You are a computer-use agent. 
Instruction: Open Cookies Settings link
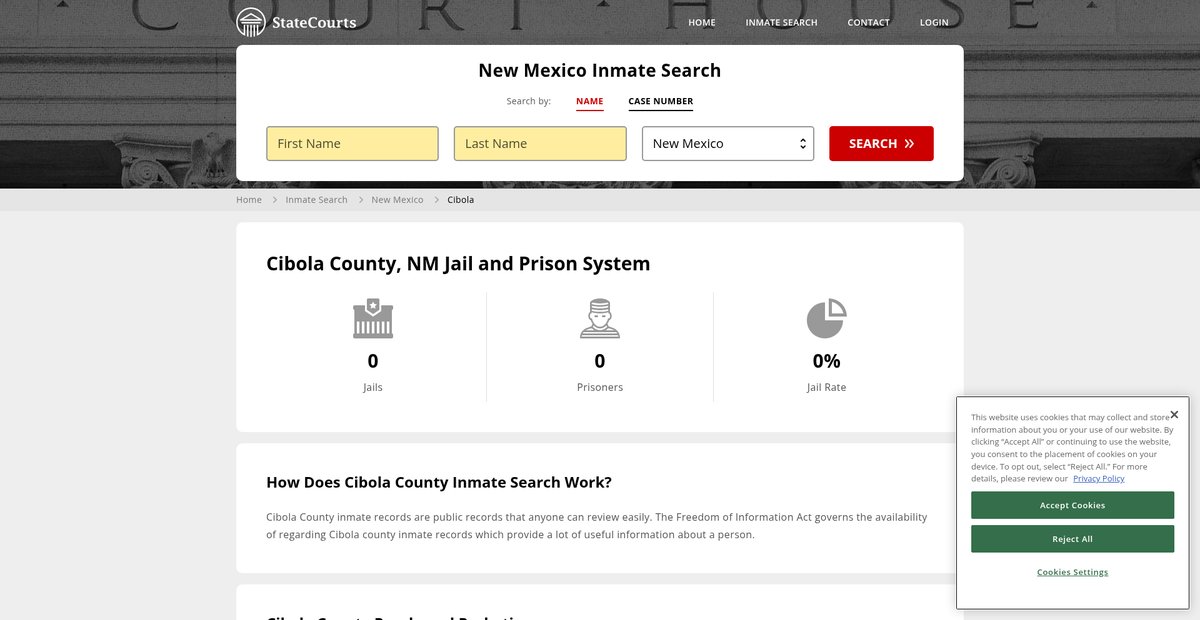[x=1072, y=572]
